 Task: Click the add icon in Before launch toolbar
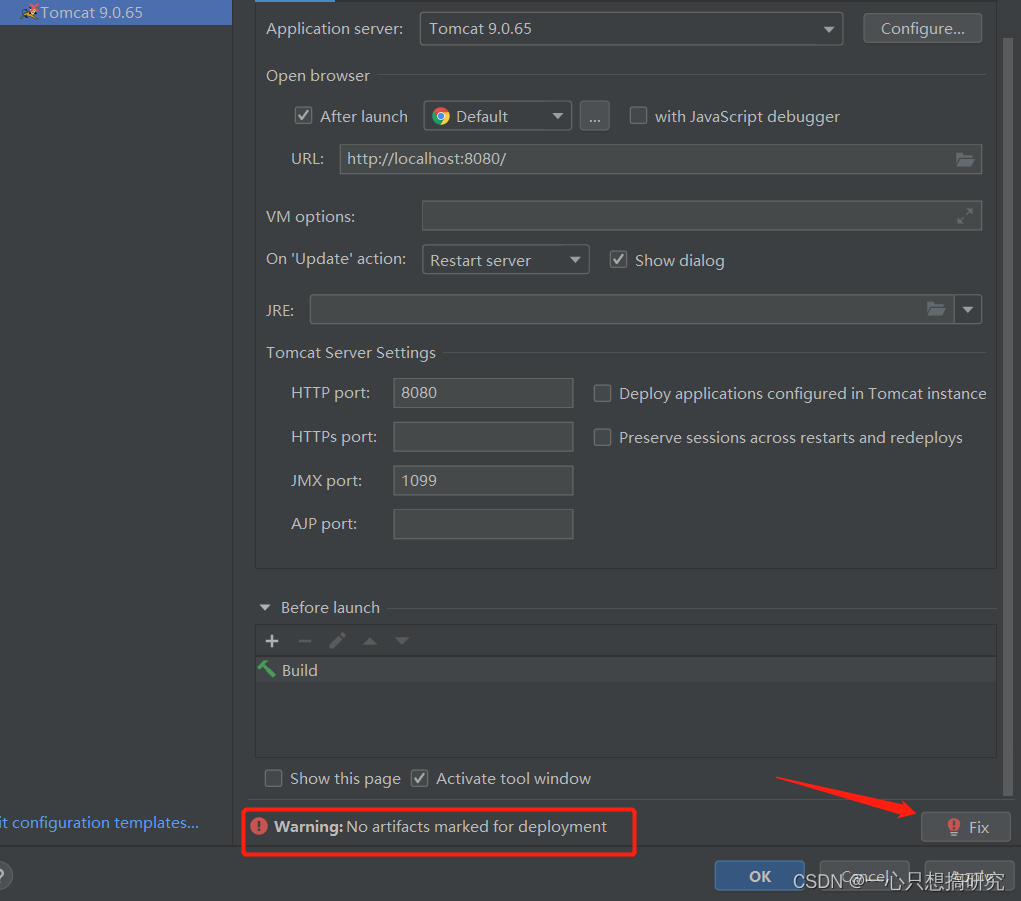click(272, 640)
